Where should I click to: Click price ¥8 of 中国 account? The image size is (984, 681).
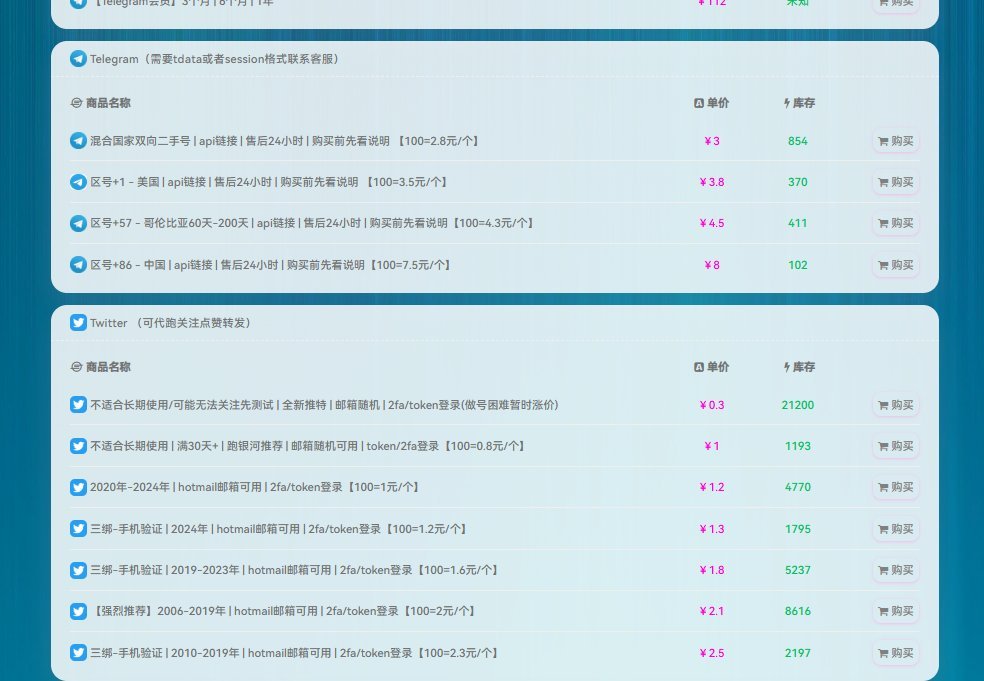712,265
